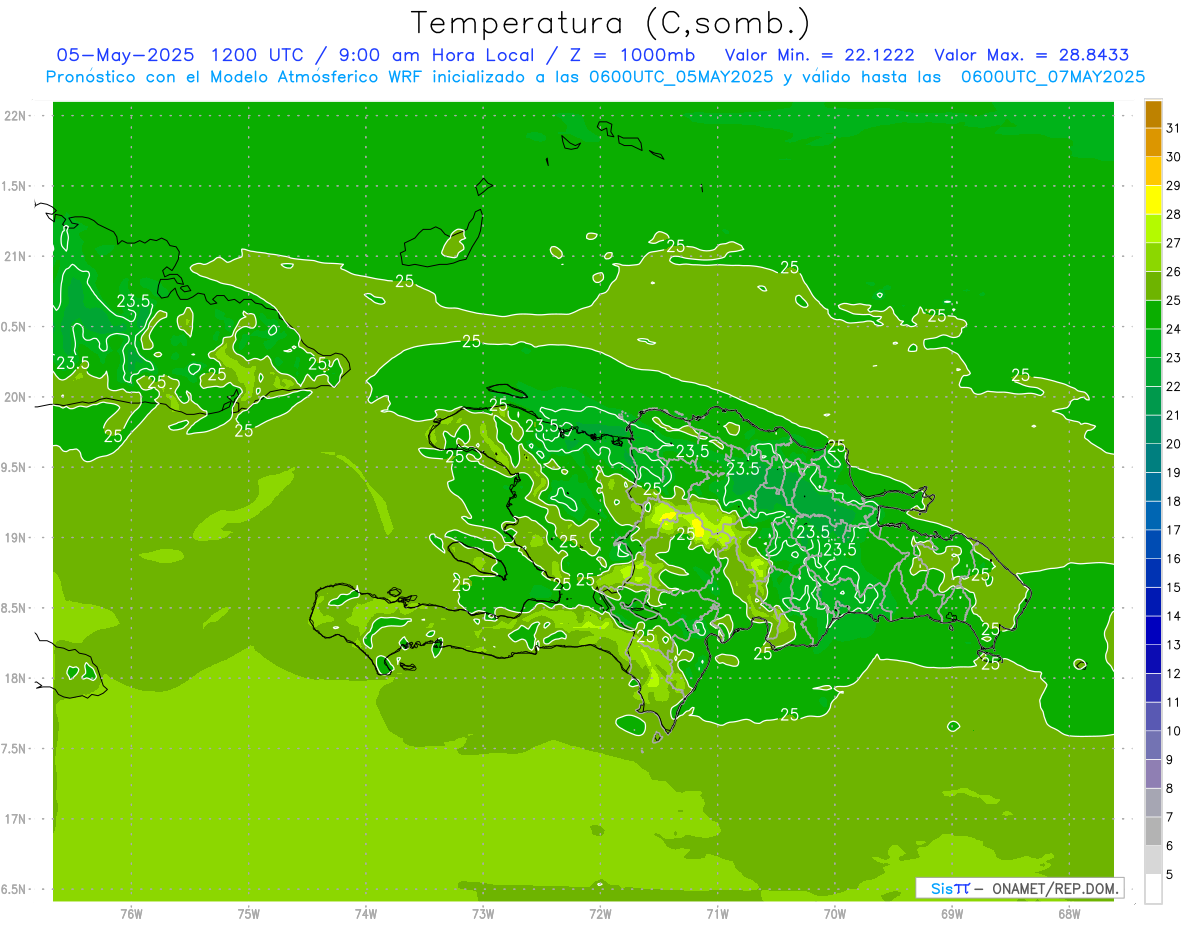
Task: Click color scale value "13"
Action: 1173,645
